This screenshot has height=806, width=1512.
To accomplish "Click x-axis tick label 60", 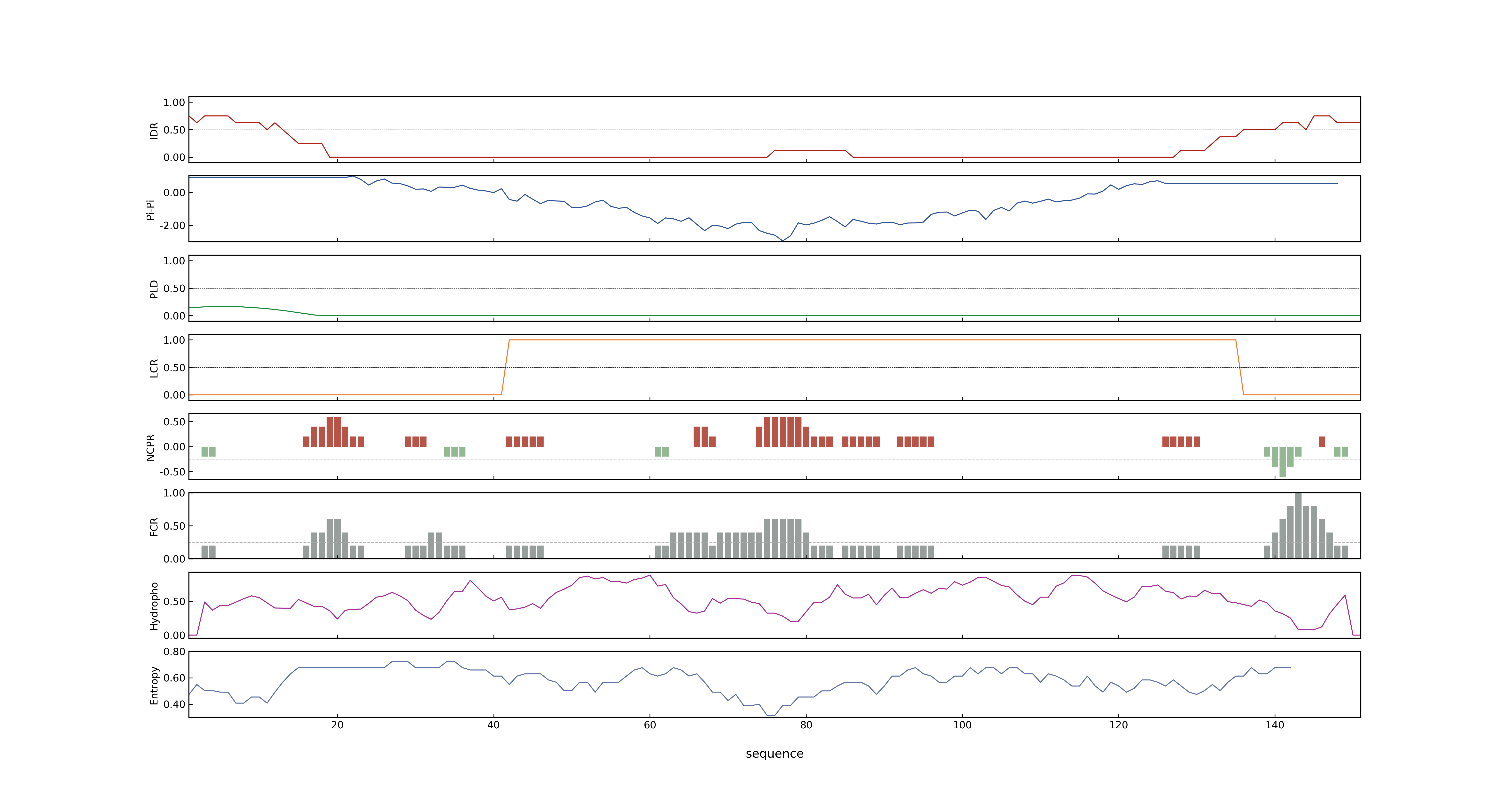I will click(650, 725).
